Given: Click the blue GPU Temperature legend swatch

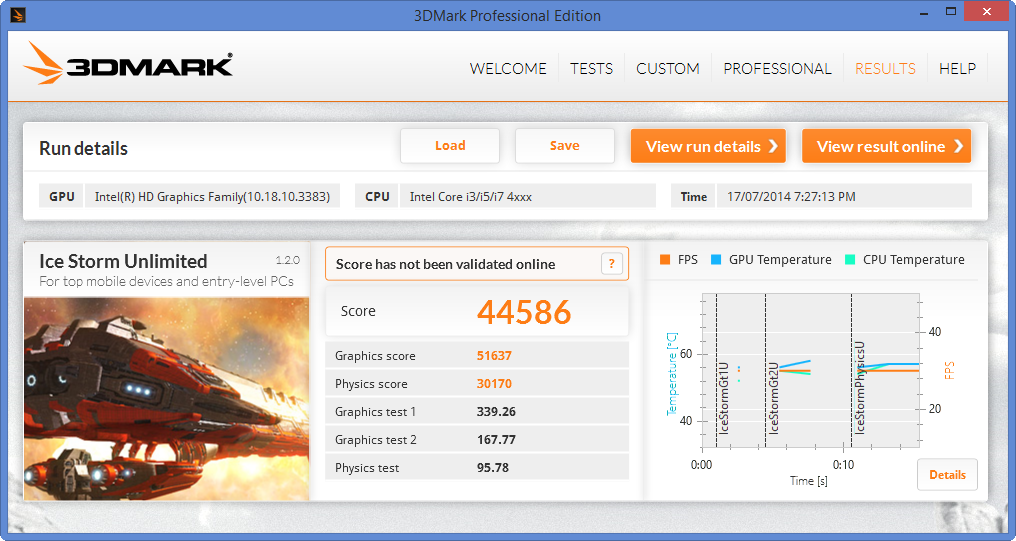Looking at the screenshot, I should [716, 260].
